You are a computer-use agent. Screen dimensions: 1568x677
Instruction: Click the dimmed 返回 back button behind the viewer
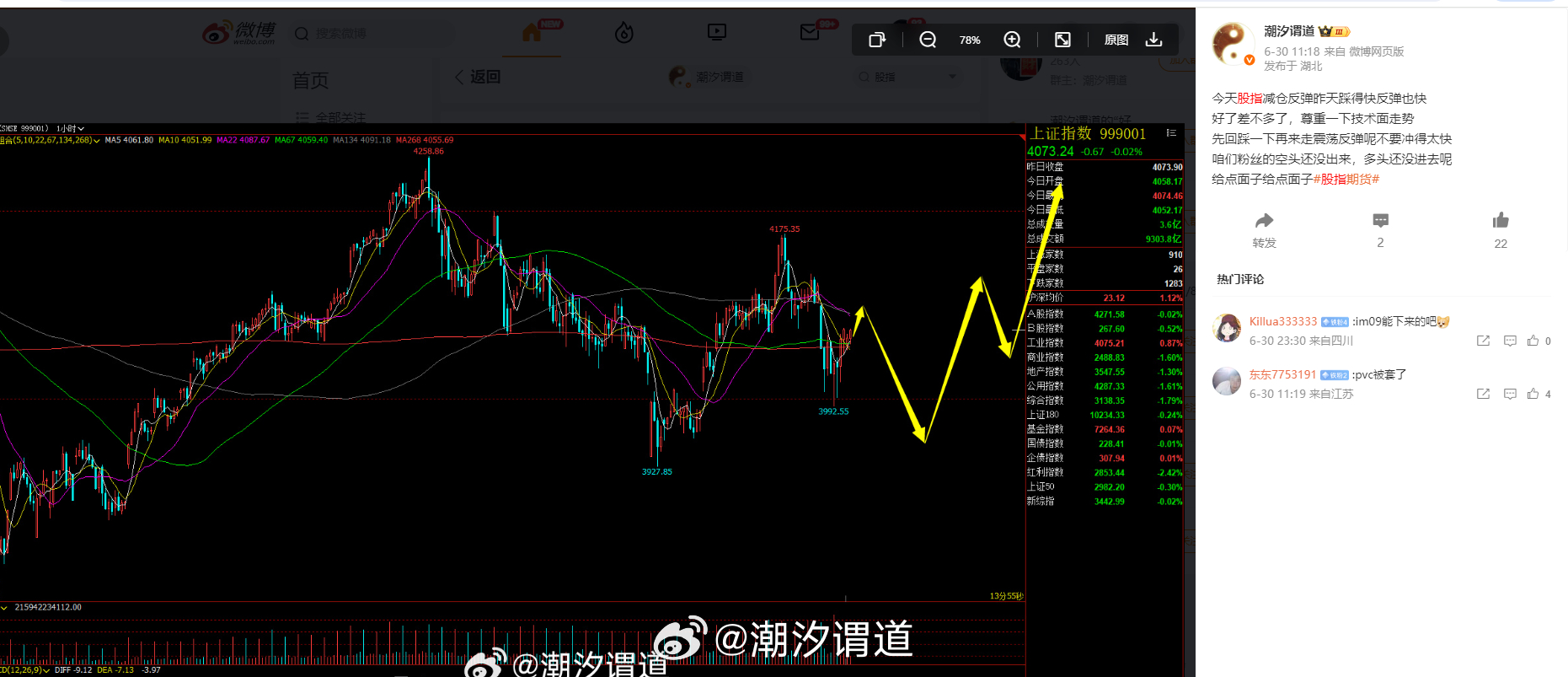(x=478, y=77)
